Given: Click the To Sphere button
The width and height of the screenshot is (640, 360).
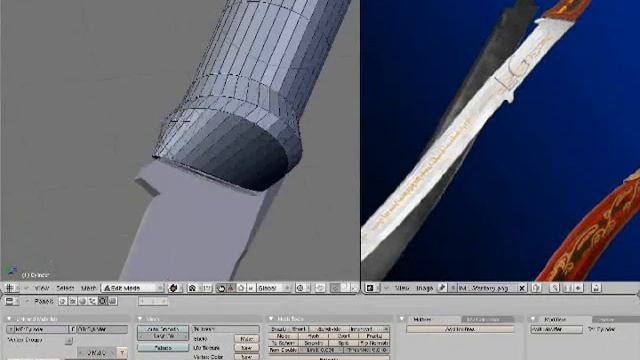Looking at the screenshot, I should 284,343.
